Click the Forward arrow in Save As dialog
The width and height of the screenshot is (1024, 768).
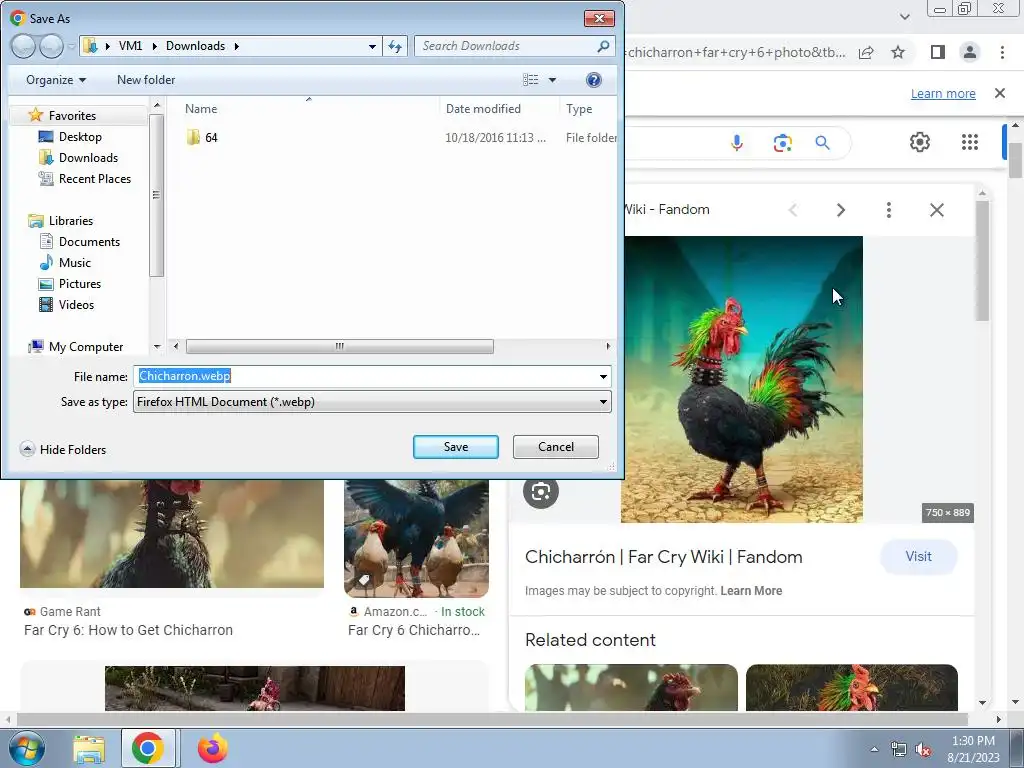[51, 46]
